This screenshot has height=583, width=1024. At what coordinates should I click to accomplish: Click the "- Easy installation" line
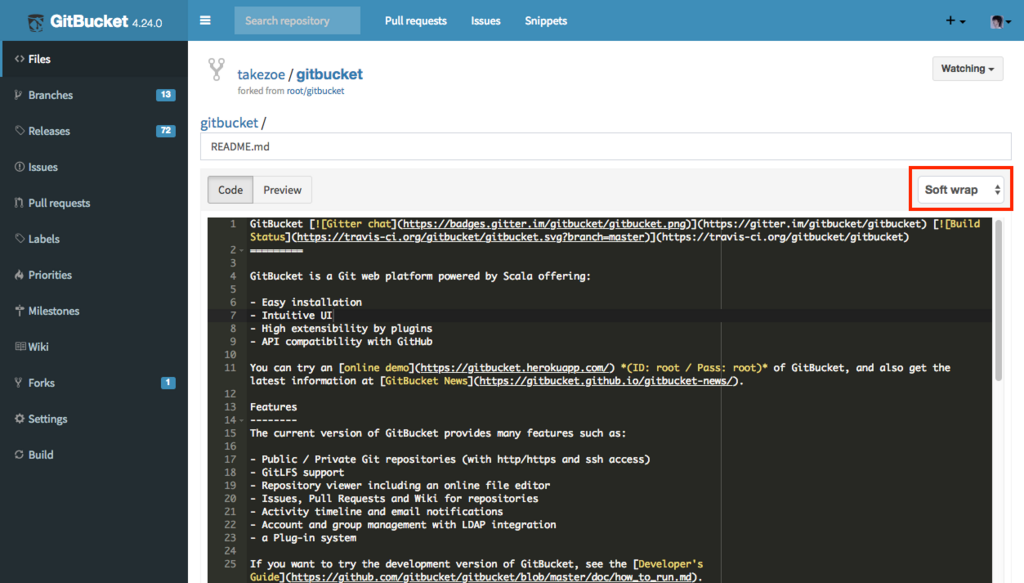[x=306, y=302]
